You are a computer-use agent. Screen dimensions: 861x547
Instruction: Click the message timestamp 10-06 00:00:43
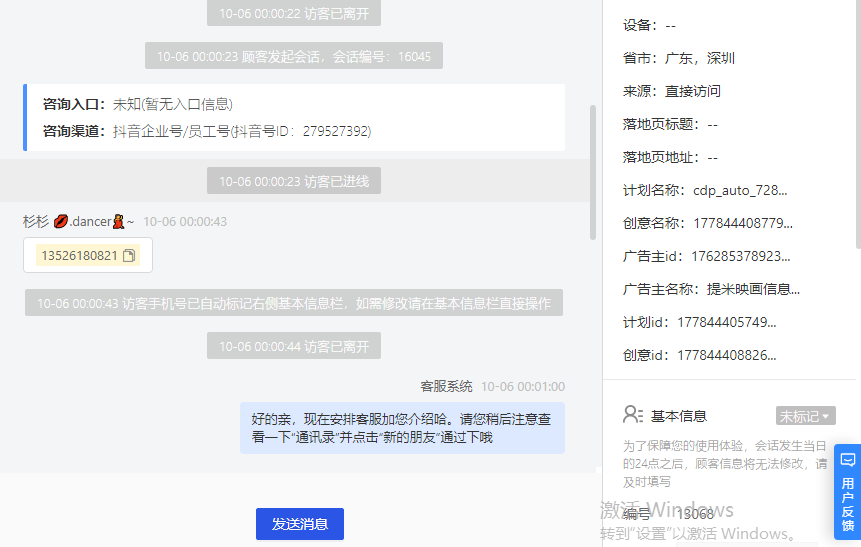tap(185, 221)
